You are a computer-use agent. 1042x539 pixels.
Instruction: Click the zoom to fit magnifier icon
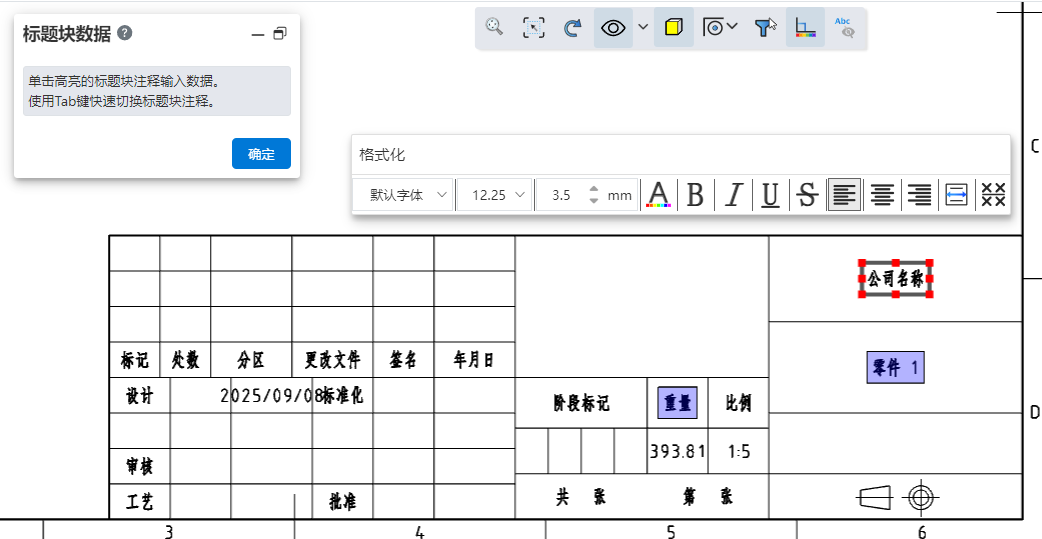point(494,27)
